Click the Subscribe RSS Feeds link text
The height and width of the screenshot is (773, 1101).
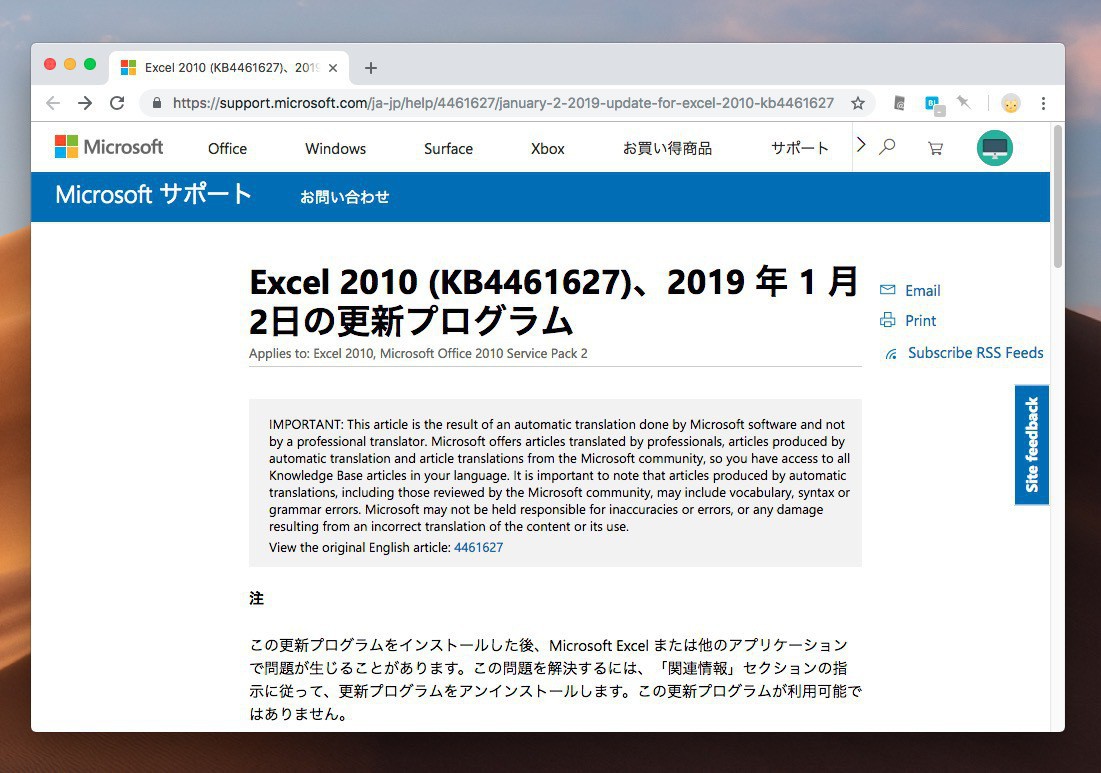click(975, 353)
